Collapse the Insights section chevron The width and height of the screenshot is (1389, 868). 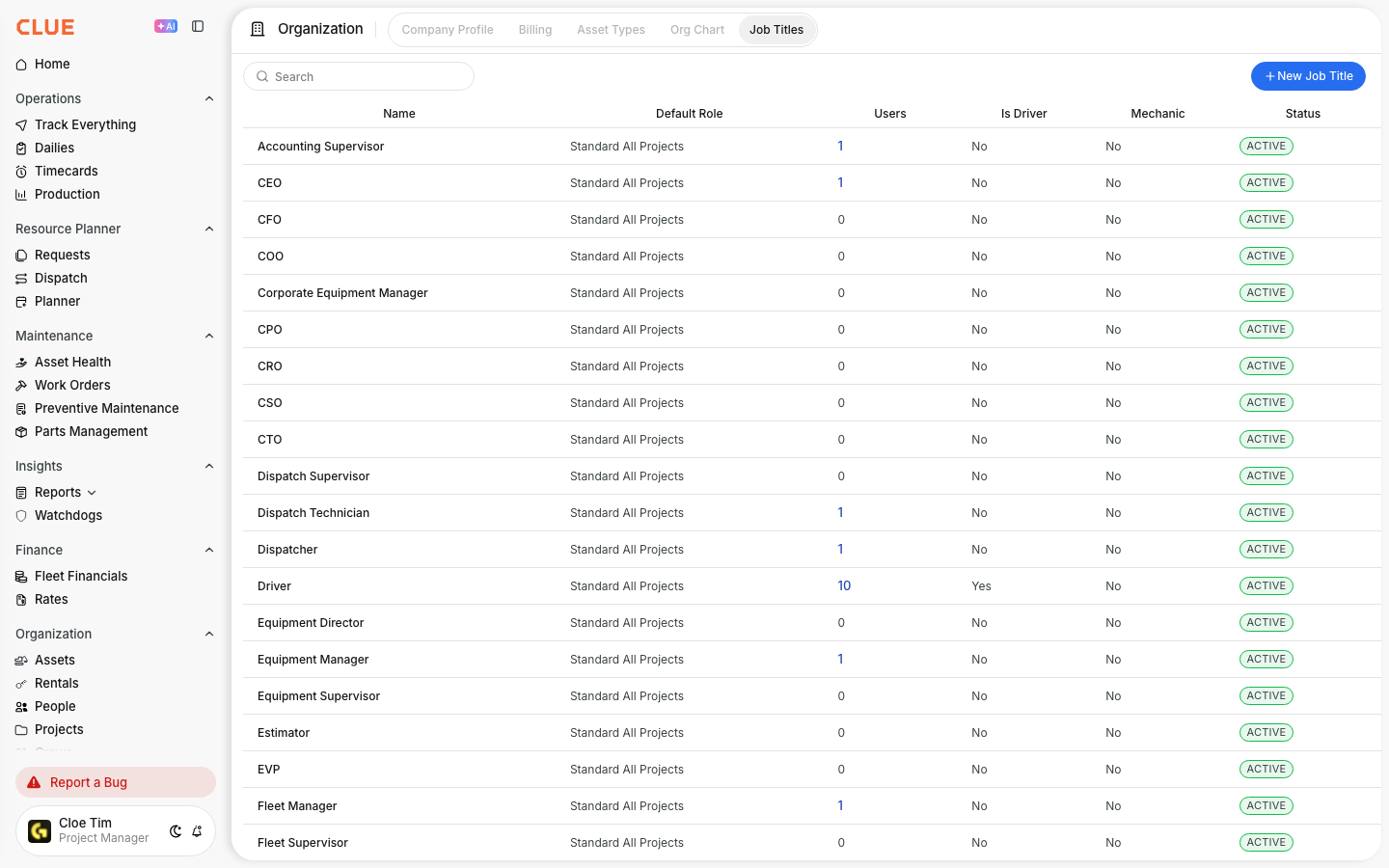(209, 466)
